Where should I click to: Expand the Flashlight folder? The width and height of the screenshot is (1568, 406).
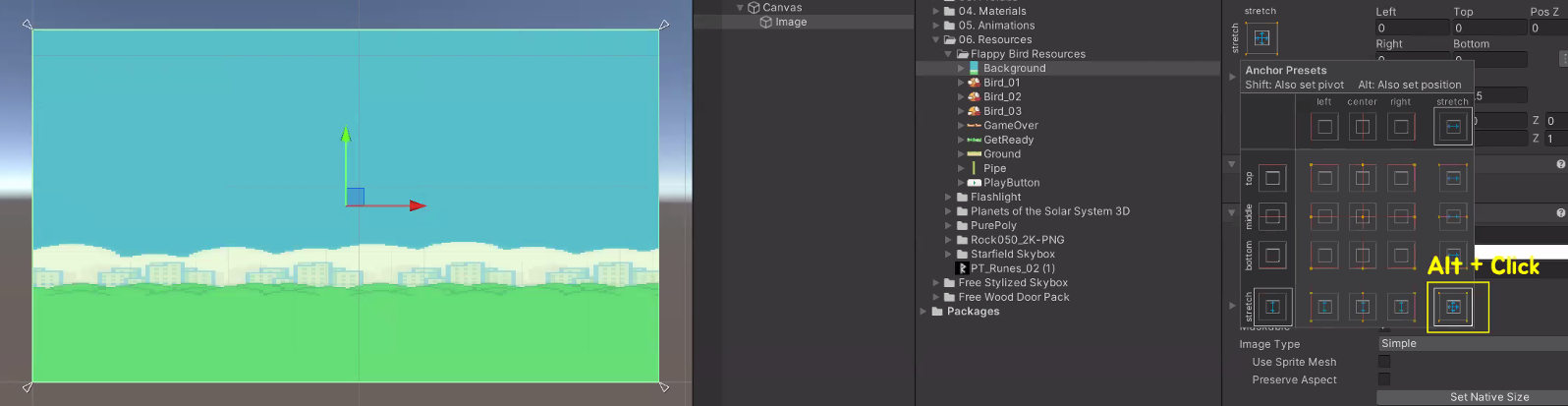pyautogui.click(x=949, y=198)
